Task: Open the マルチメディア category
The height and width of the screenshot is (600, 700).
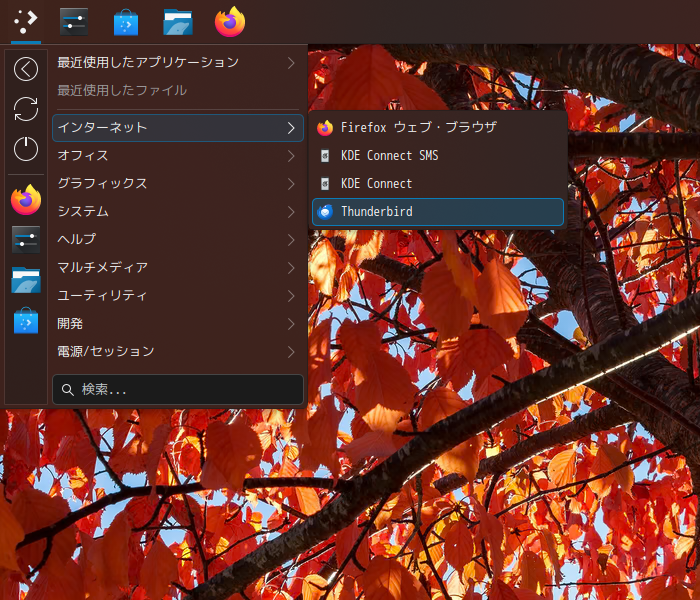Action: coord(178,267)
